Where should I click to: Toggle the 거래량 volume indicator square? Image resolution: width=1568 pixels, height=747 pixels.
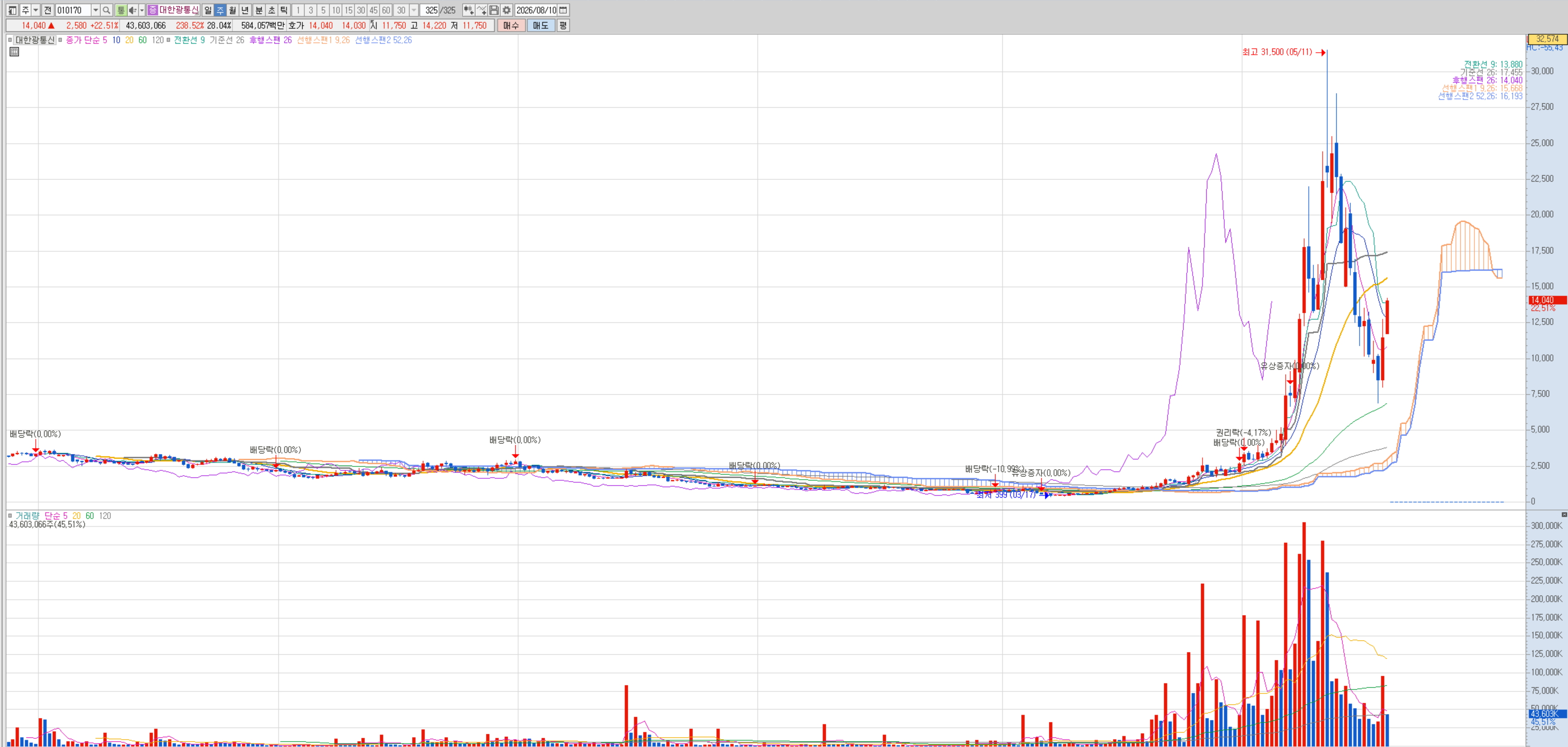tap(10, 516)
